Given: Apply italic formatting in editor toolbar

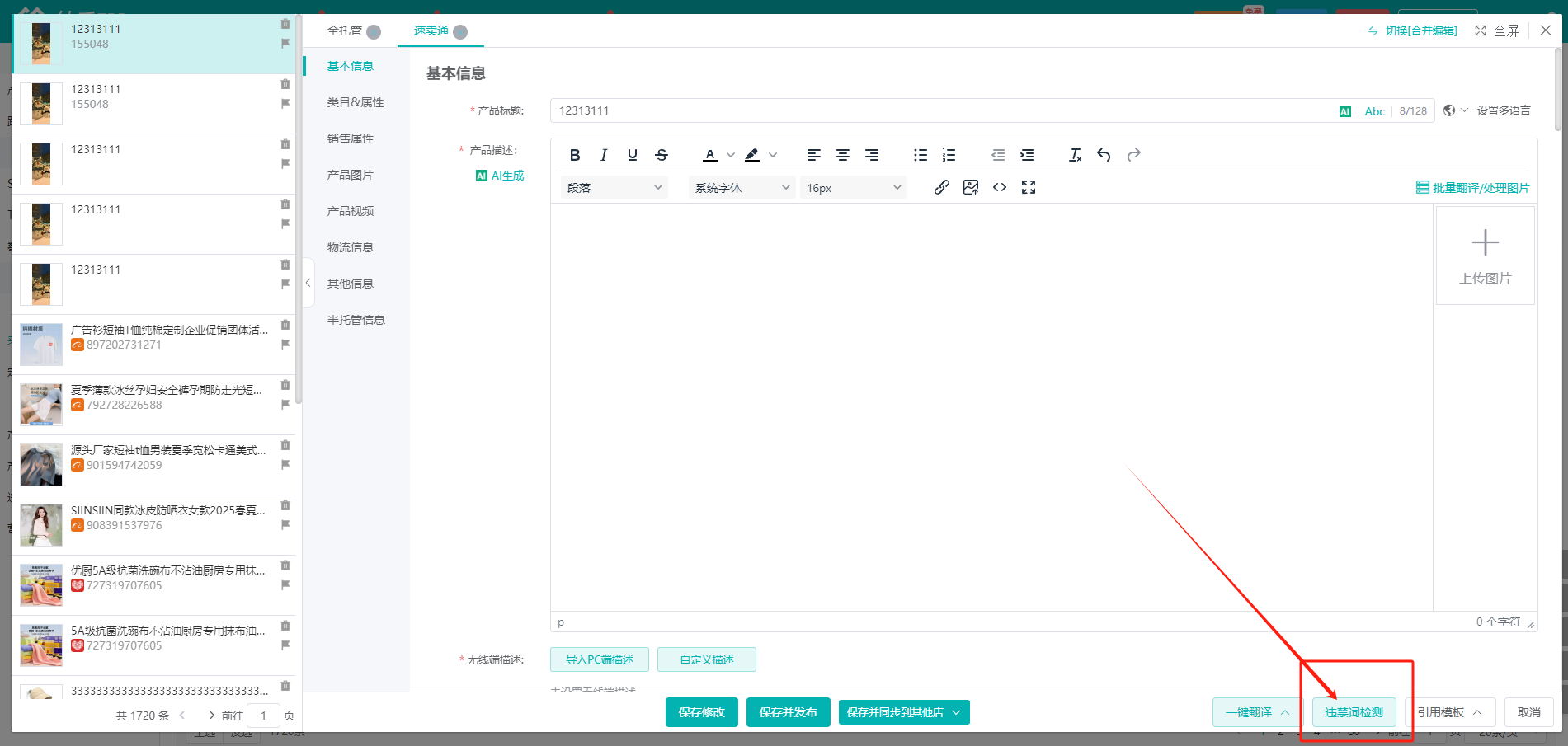Looking at the screenshot, I should pyautogui.click(x=604, y=155).
